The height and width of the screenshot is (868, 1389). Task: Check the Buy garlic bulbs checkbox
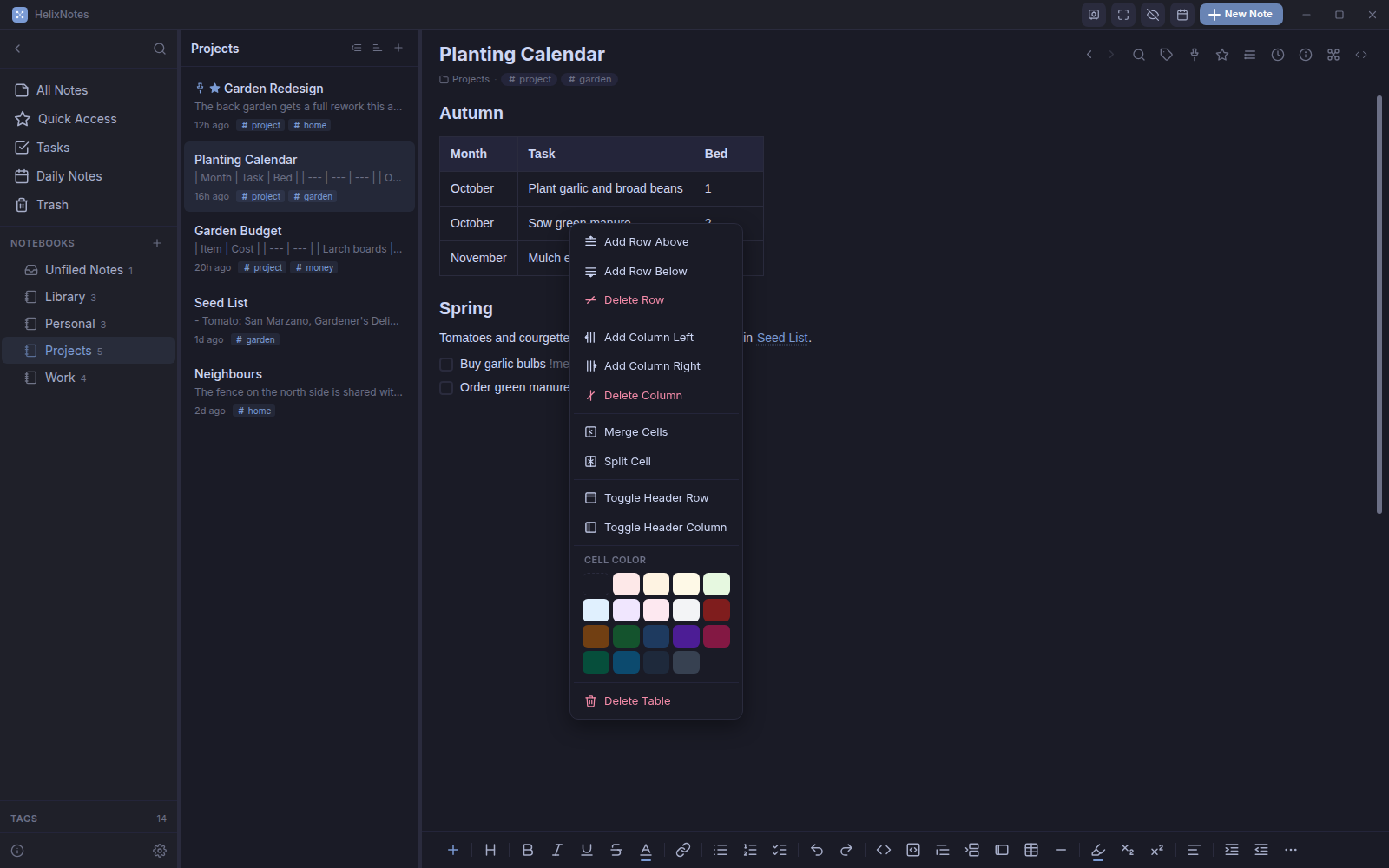[446, 365]
